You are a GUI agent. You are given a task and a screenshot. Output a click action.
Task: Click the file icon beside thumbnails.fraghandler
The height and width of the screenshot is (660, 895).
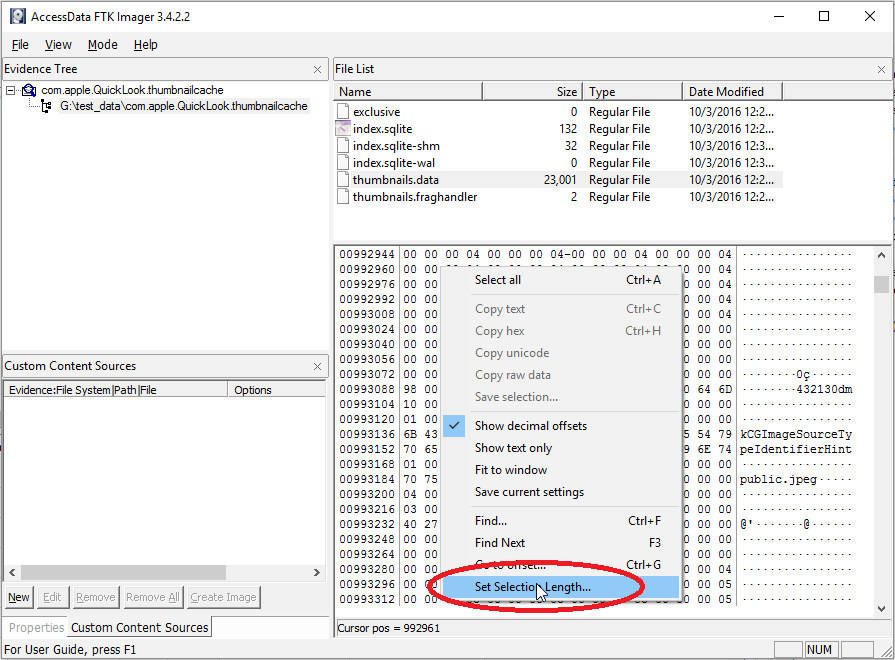click(343, 196)
